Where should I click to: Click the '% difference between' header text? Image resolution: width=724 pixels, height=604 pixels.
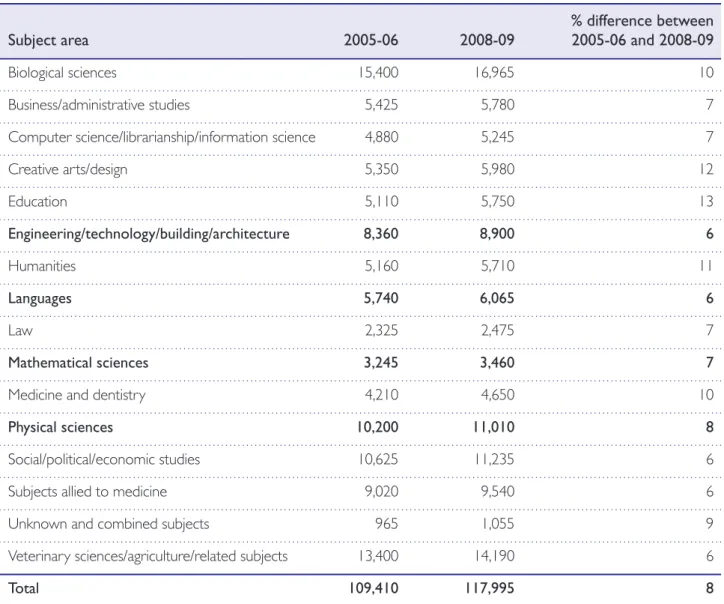coord(642,21)
